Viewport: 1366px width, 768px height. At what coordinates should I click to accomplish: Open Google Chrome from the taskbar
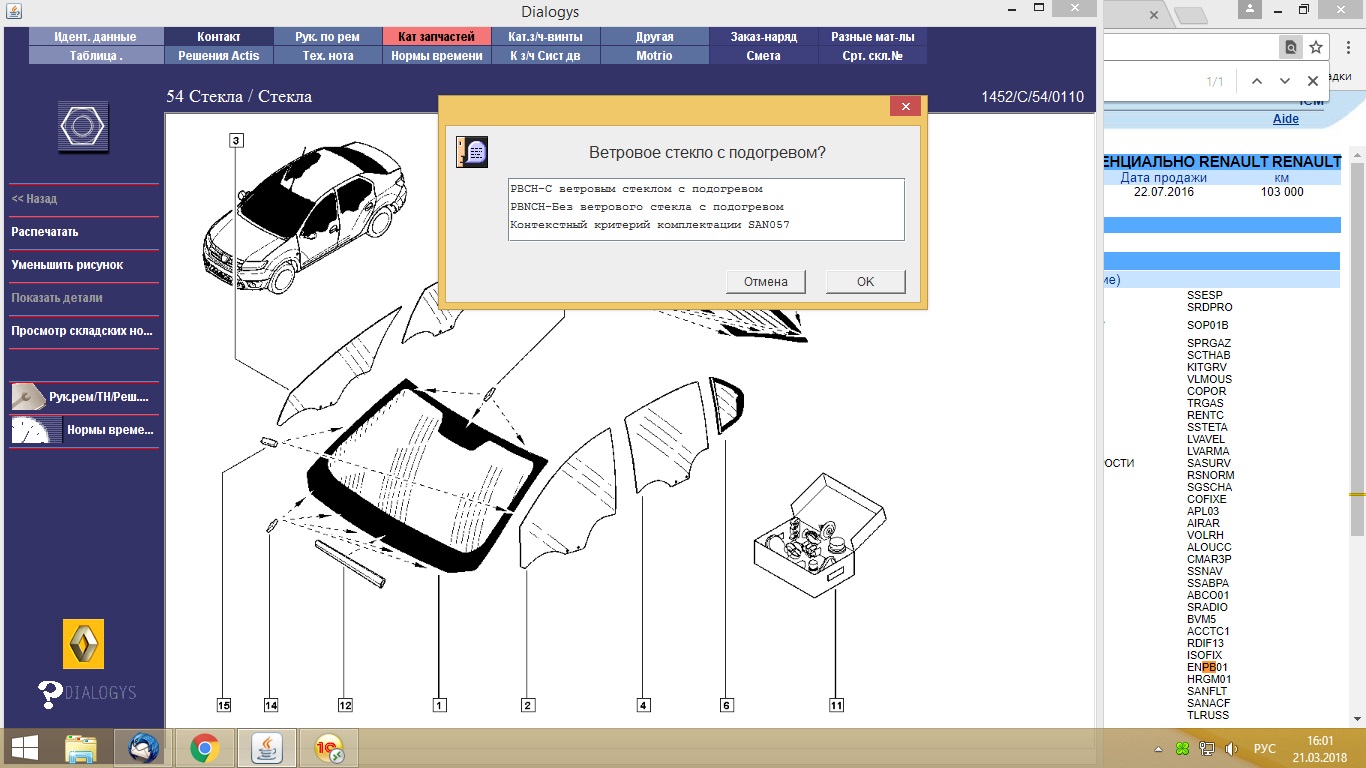click(205, 748)
